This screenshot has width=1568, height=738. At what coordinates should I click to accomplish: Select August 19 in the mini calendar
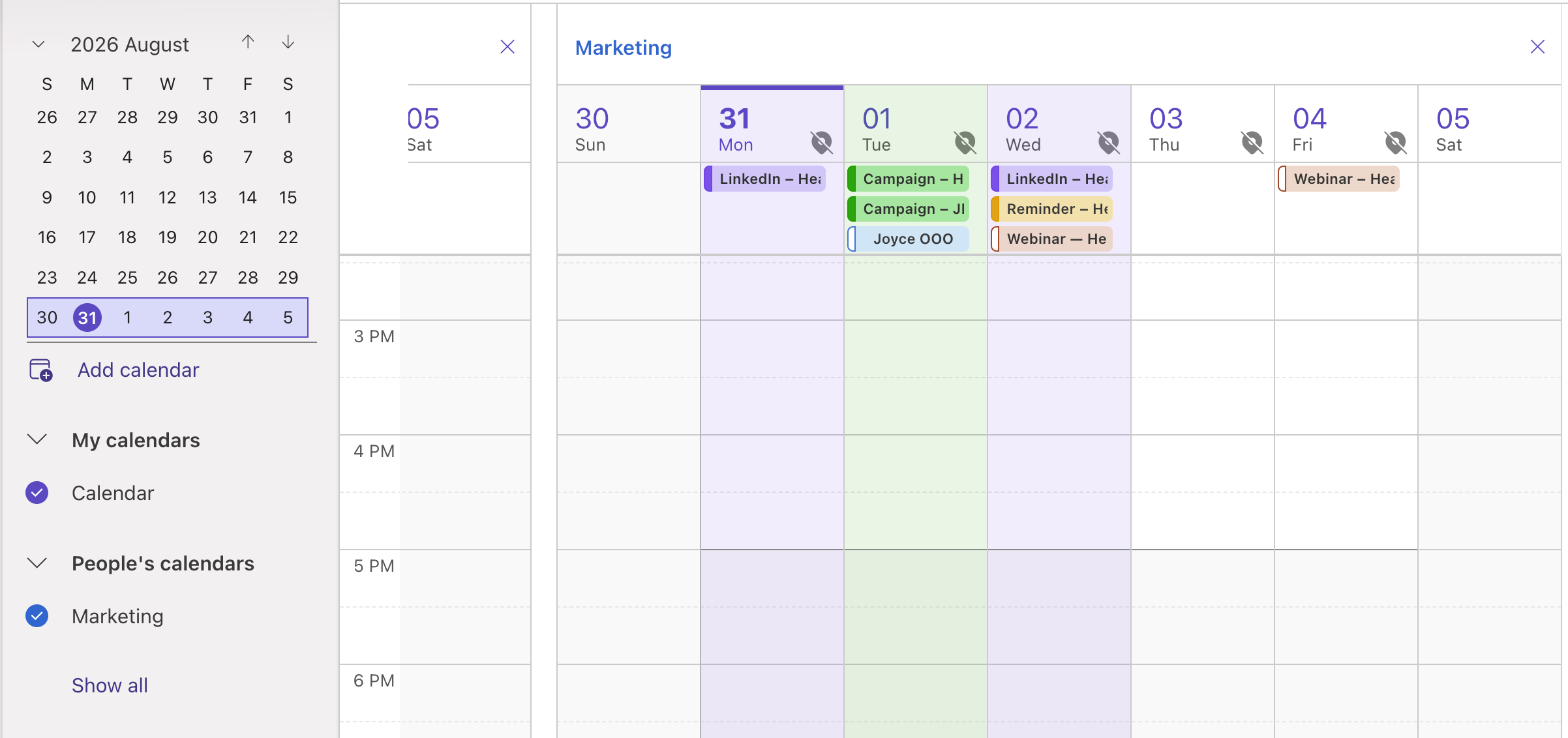coord(167,237)
